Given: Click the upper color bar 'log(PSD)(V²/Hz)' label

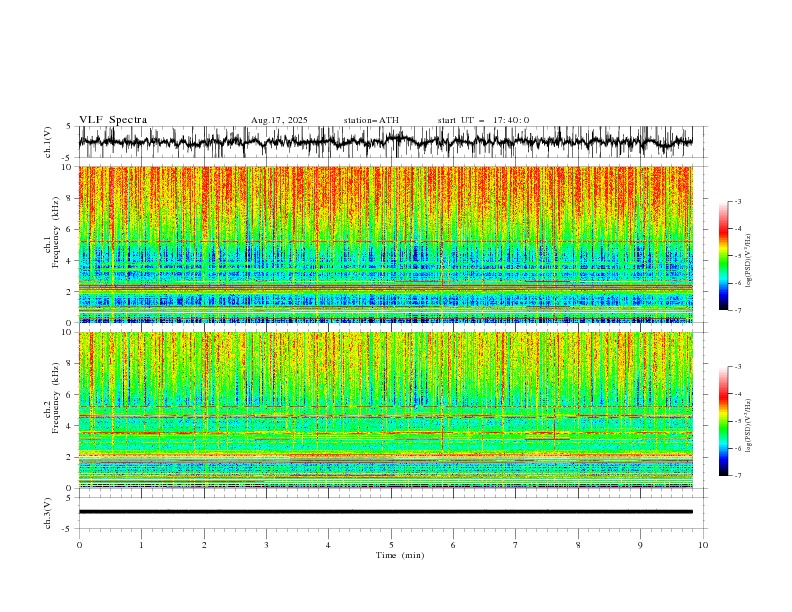Looking at the screenshot, I should 748,261.
